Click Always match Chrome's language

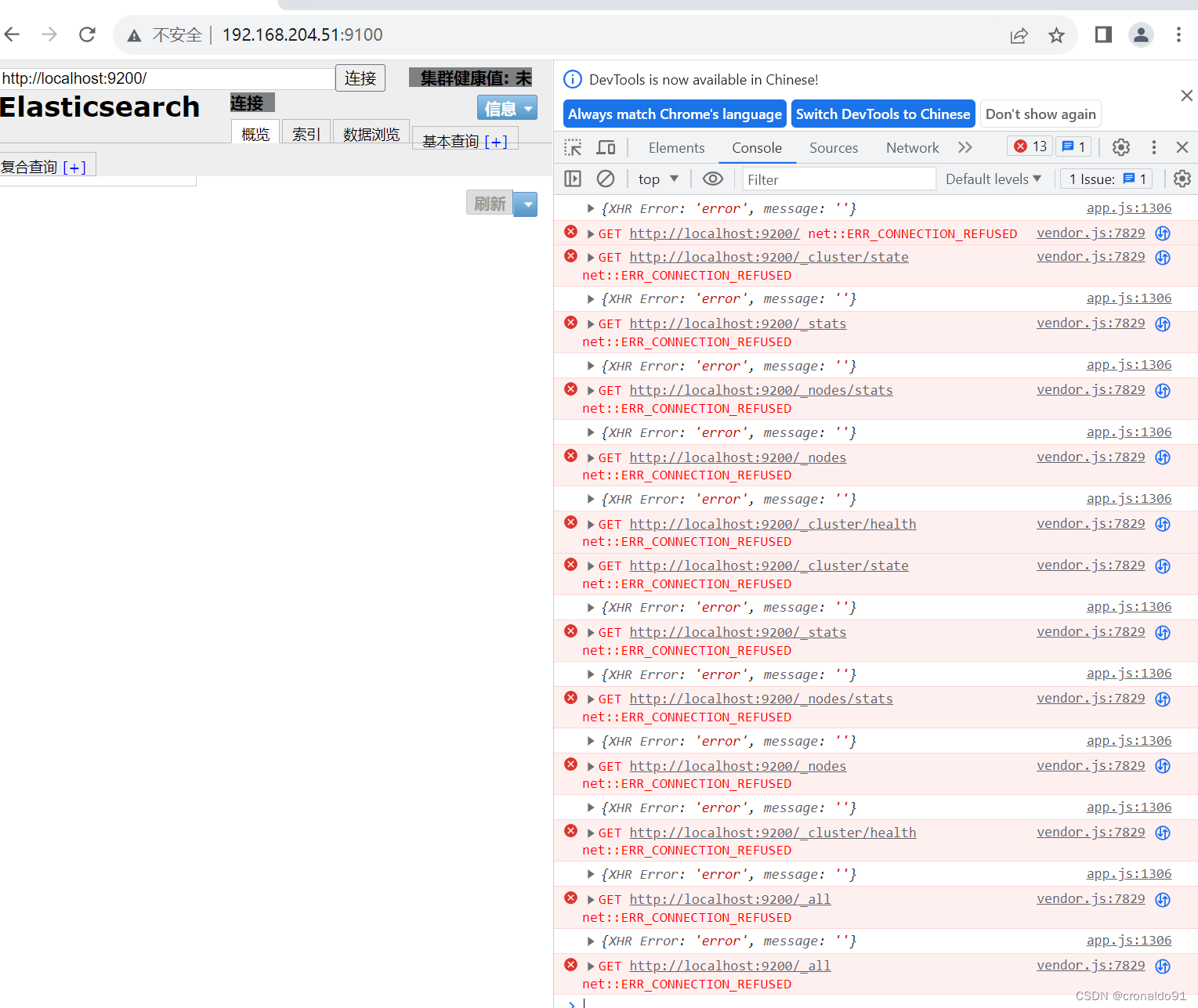click(x=675, y=114)
